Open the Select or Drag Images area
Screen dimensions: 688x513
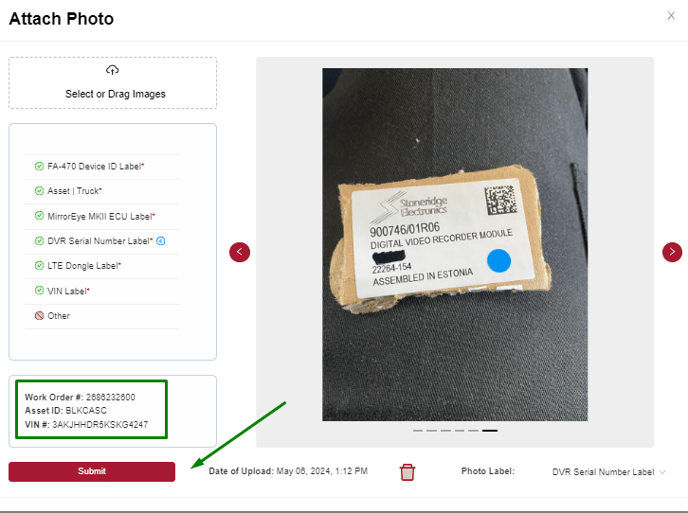click(x=112, y=83)
